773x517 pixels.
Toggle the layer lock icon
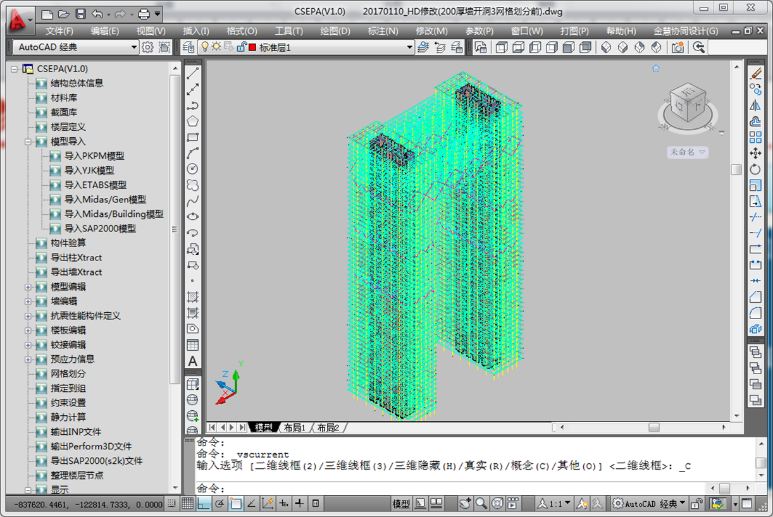tap(241, 47)
